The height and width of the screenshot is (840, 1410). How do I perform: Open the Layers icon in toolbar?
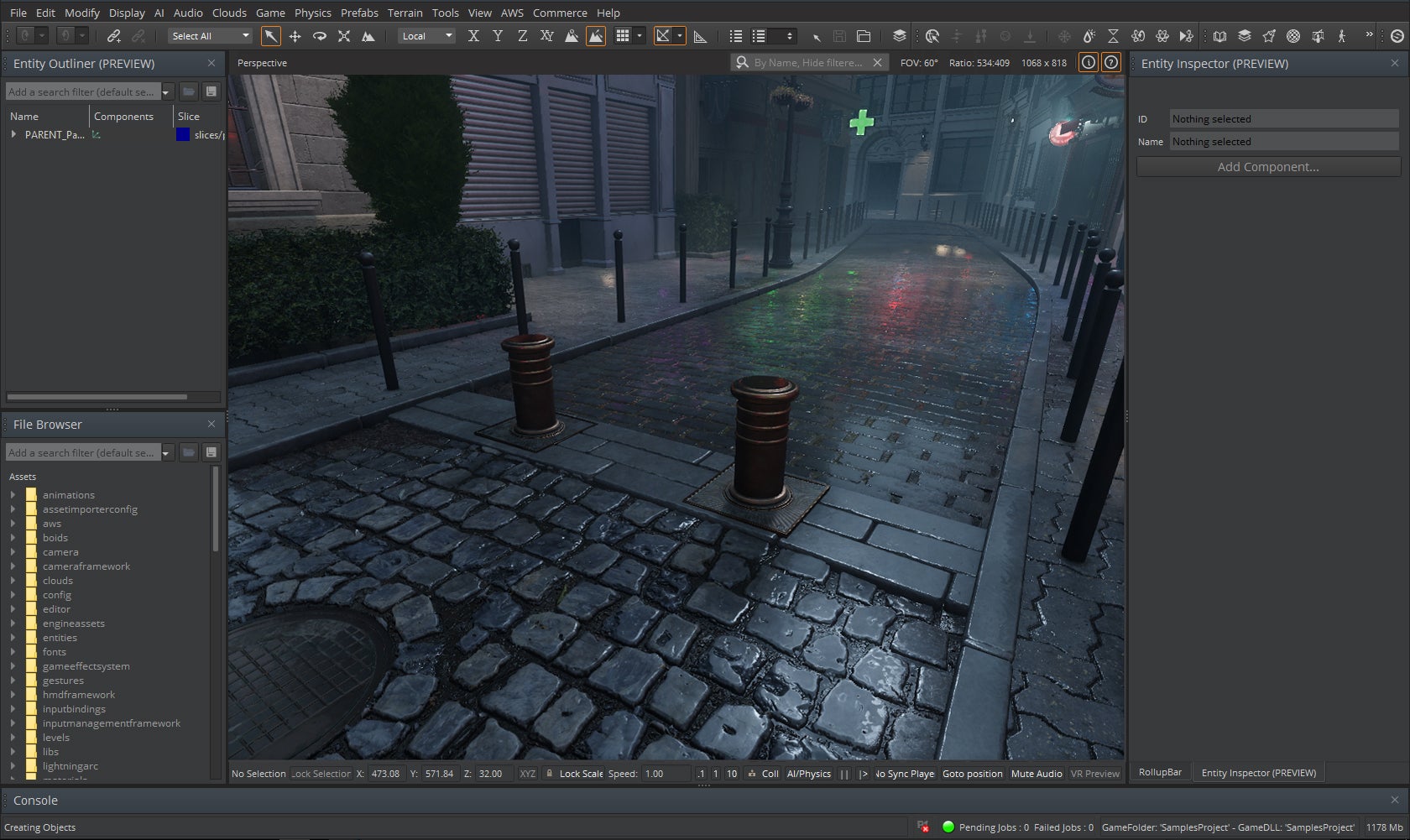(x=899, y=36)
